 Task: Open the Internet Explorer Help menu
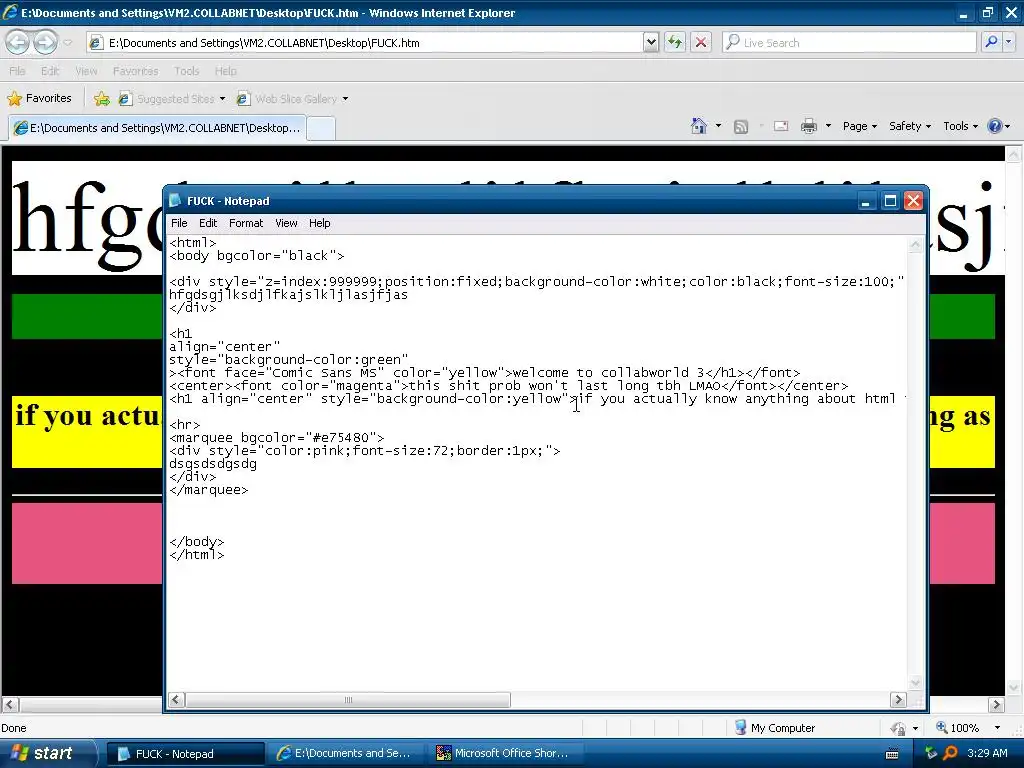[x=225, y=71]
